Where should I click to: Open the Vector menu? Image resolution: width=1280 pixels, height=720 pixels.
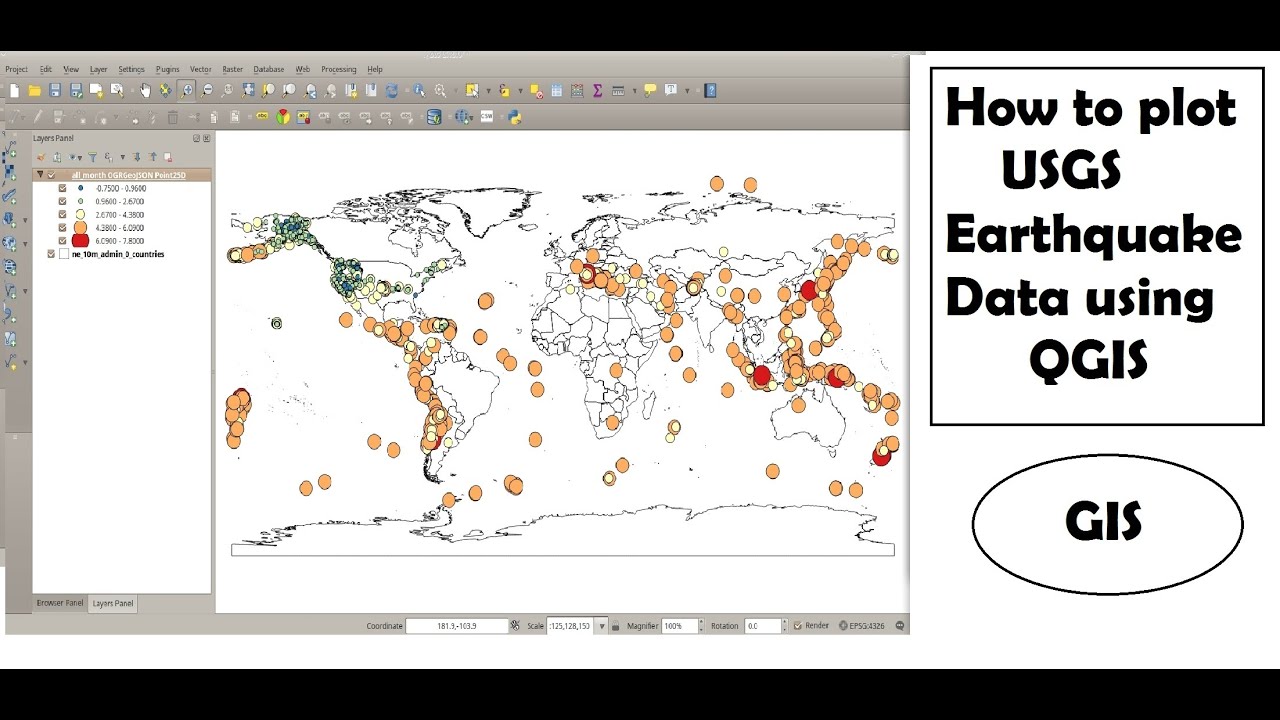[x=200, y=69]
